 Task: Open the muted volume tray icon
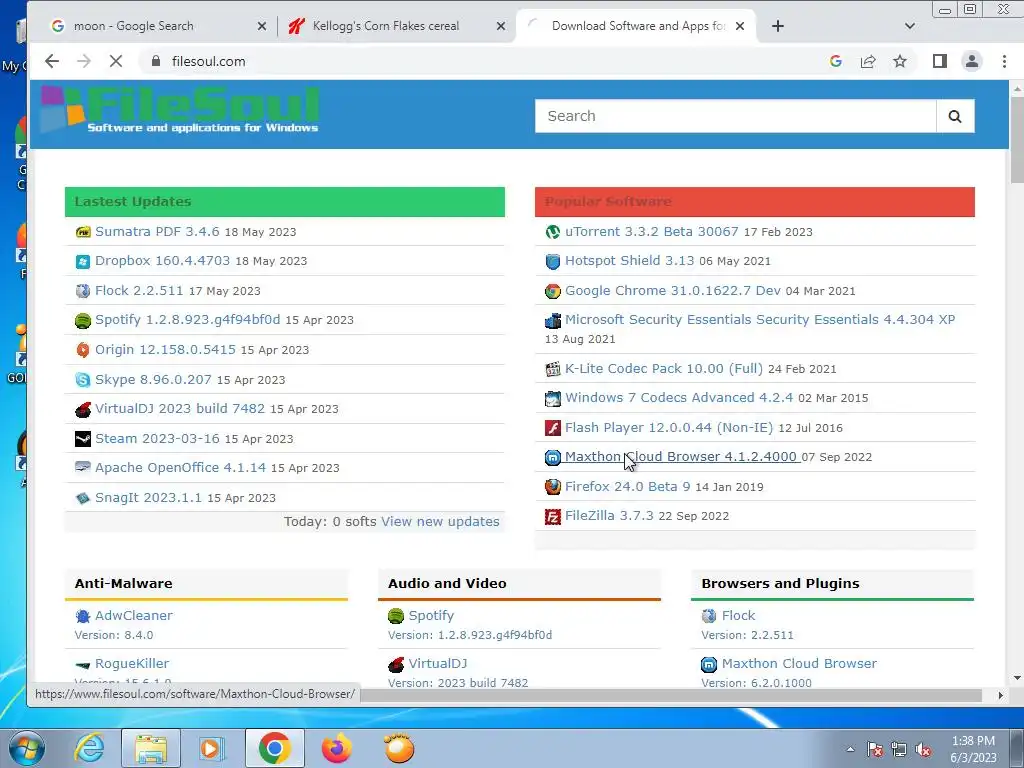pyautogui.click(x=923, y=750)
